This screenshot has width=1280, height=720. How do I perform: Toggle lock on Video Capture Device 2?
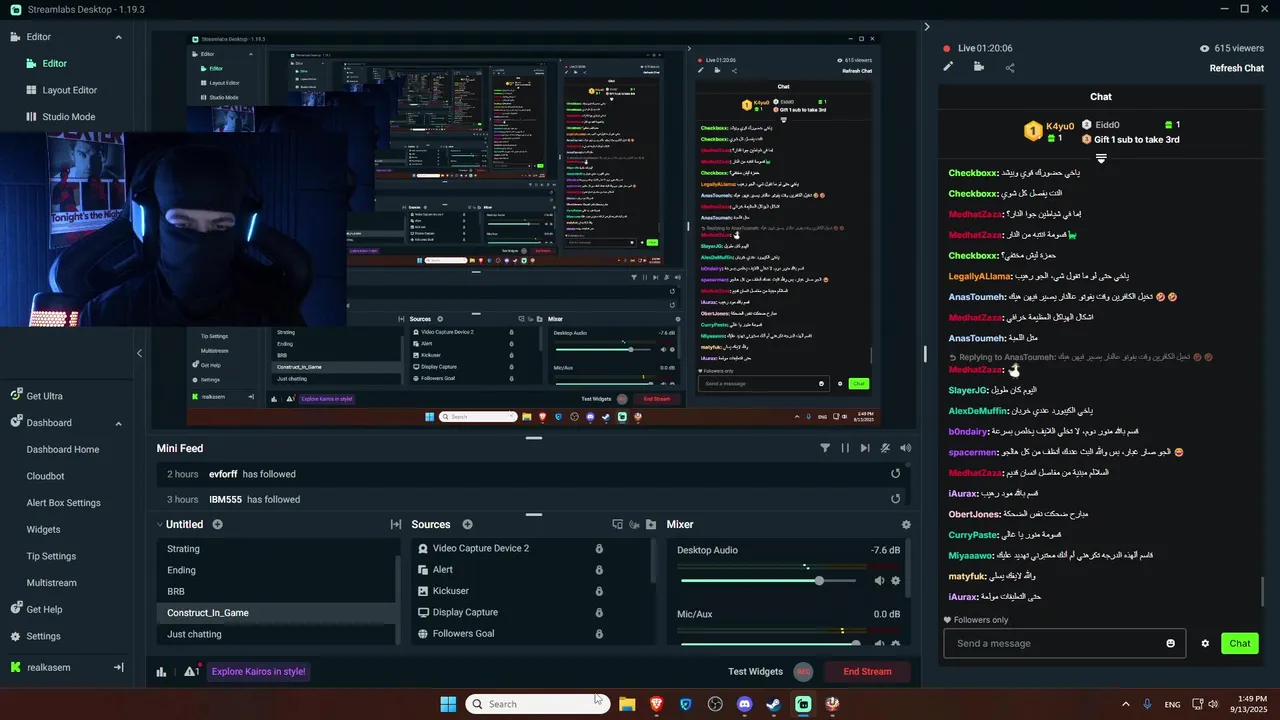[x=599, y=548]
